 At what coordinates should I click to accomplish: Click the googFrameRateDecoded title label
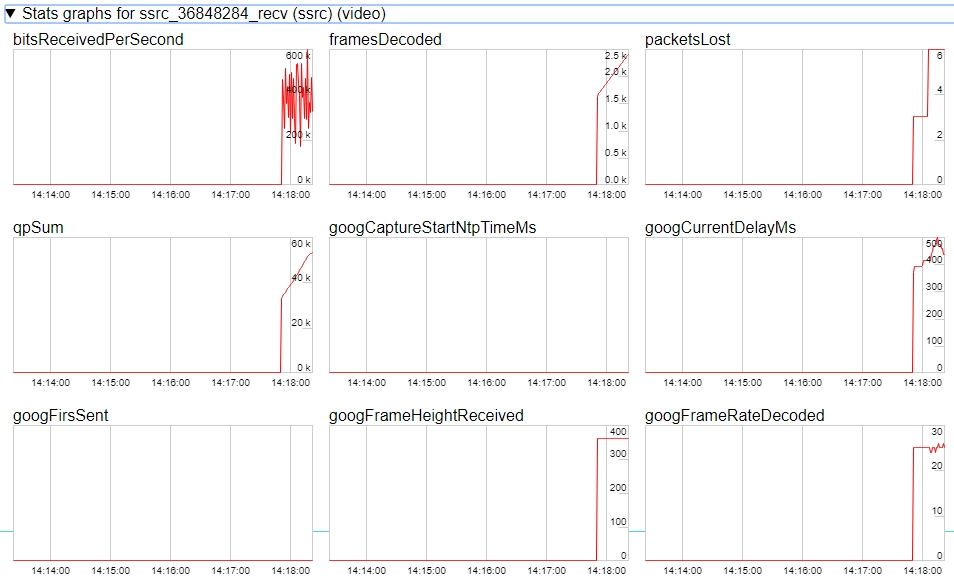(735, 416)
